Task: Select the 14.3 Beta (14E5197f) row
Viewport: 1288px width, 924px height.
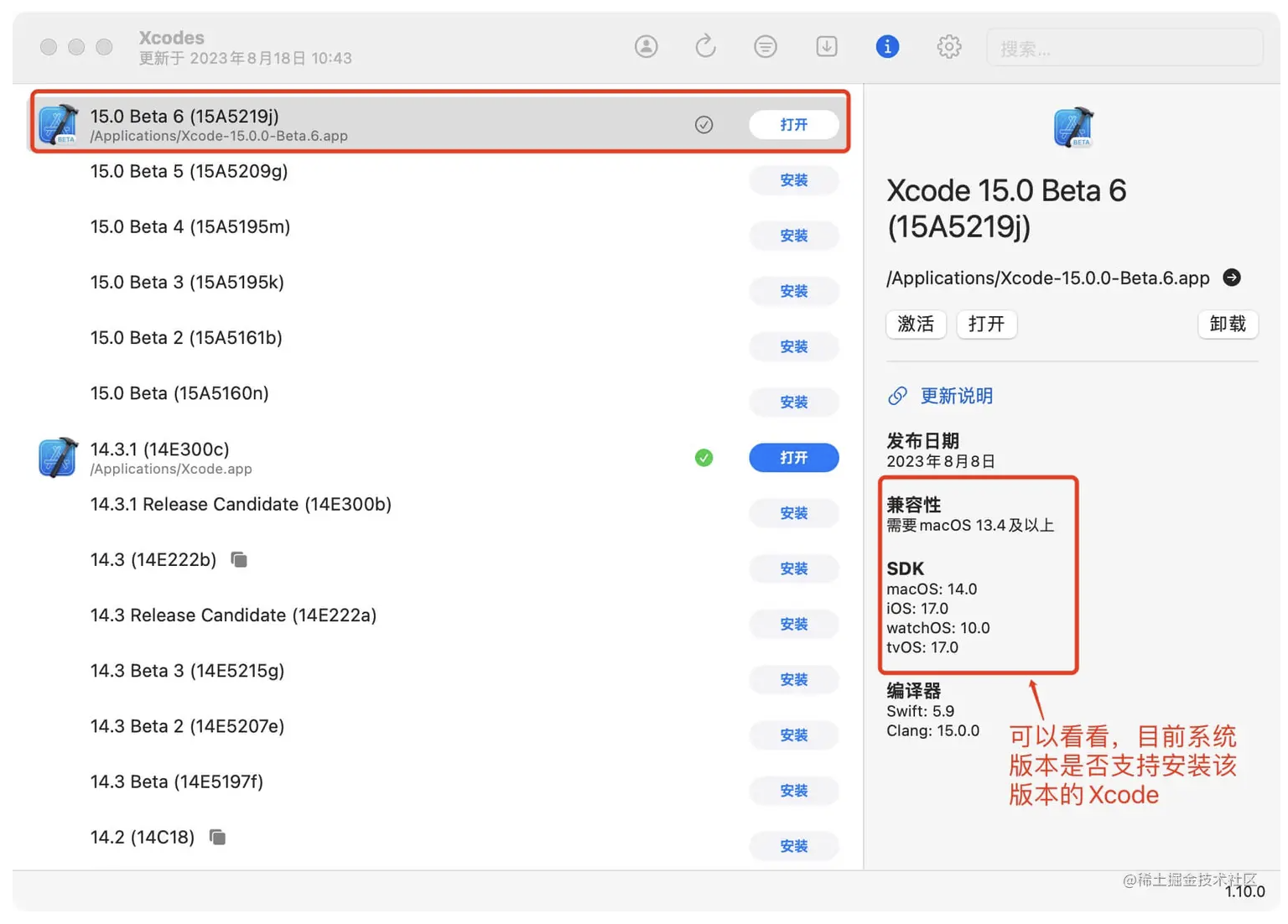Action: click(439, 791)
